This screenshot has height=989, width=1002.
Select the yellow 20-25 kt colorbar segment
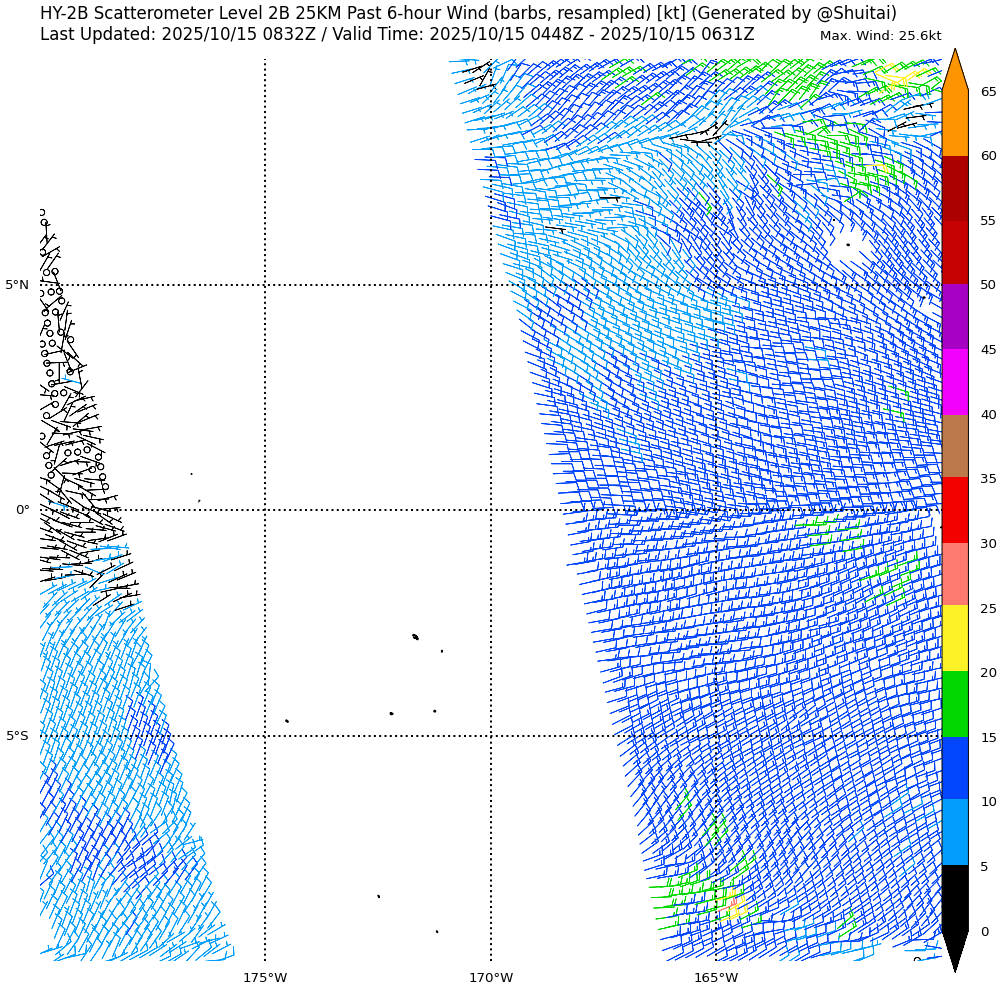click(x=955, y=638)
